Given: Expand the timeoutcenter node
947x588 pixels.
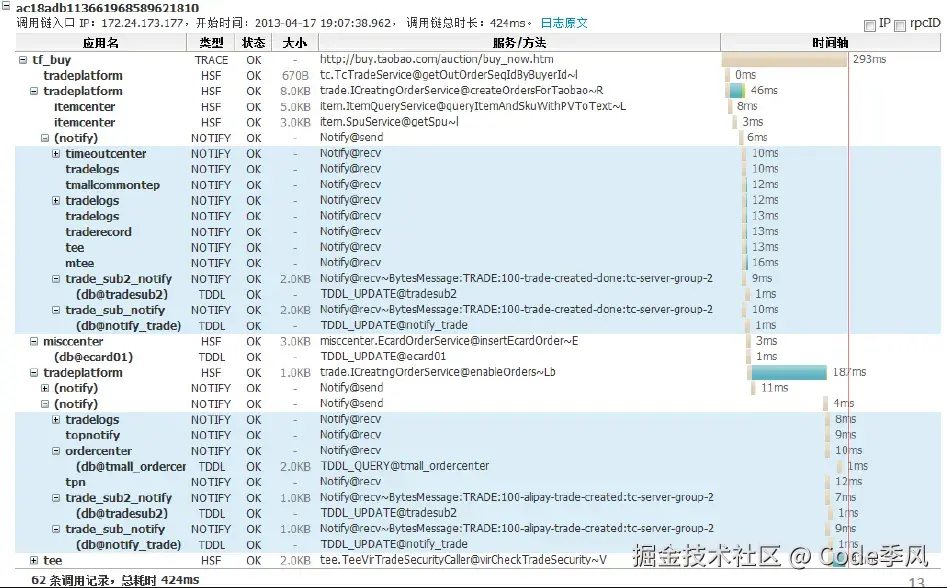Looking at the screenshot, I should pyautogui.click(x=56, y=154).
